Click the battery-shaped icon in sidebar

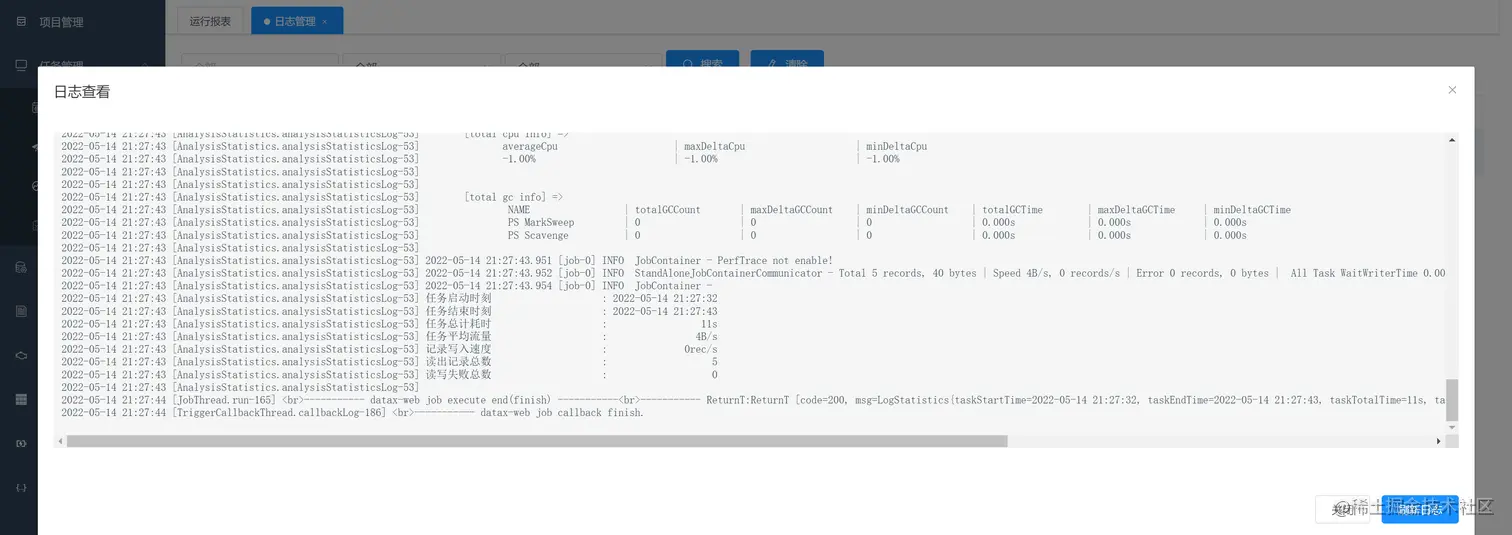21,443
